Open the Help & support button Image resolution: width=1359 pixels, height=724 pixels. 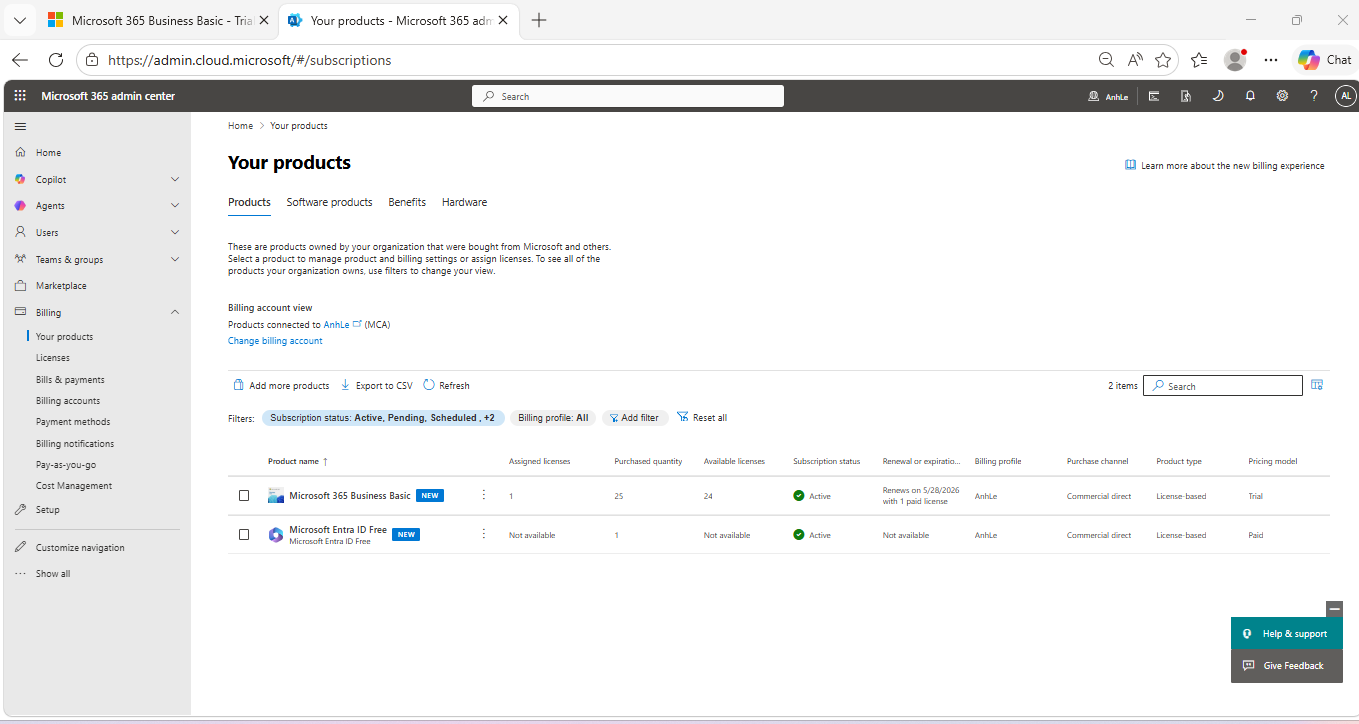point(1287,633)
